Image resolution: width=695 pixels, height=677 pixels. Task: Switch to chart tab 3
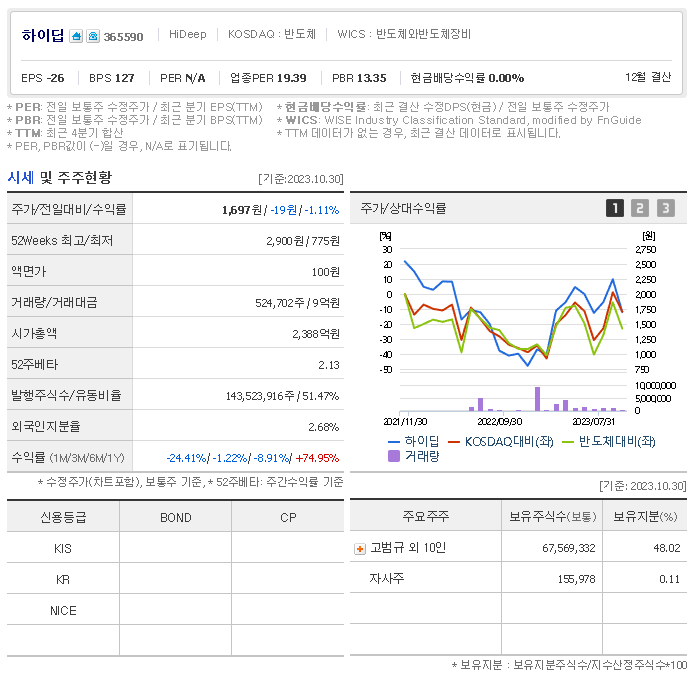[665, 208]
